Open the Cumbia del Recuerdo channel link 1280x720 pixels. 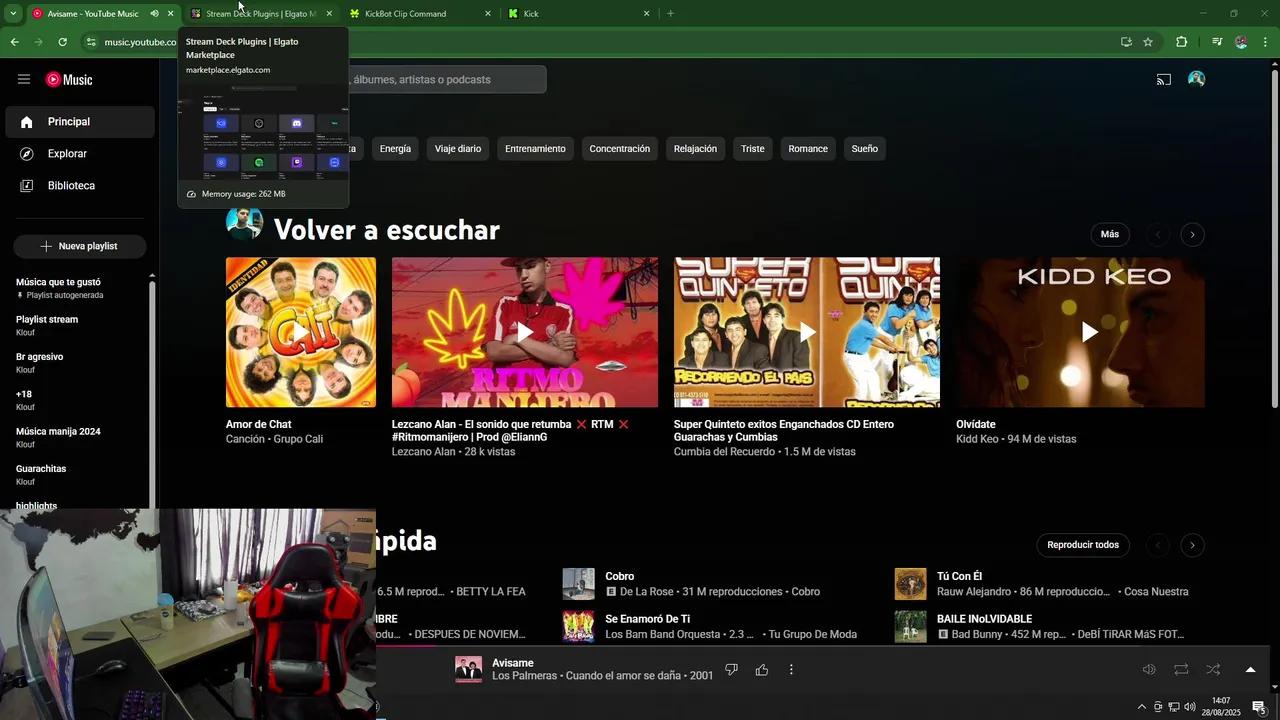tap(725, 452)
